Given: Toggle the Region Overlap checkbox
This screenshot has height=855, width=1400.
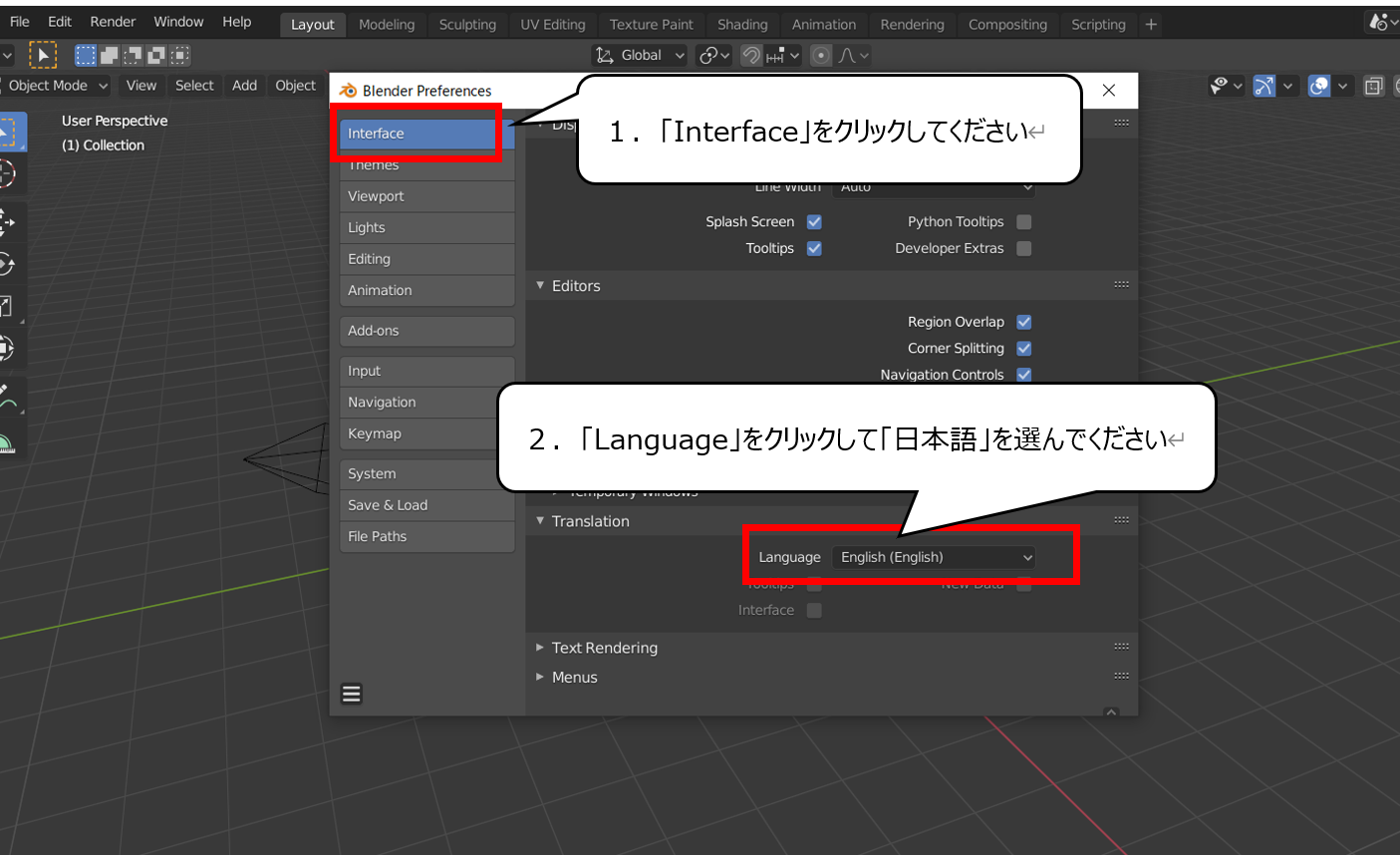Looking at the screenshot, I should click(x=1024, y=322).
